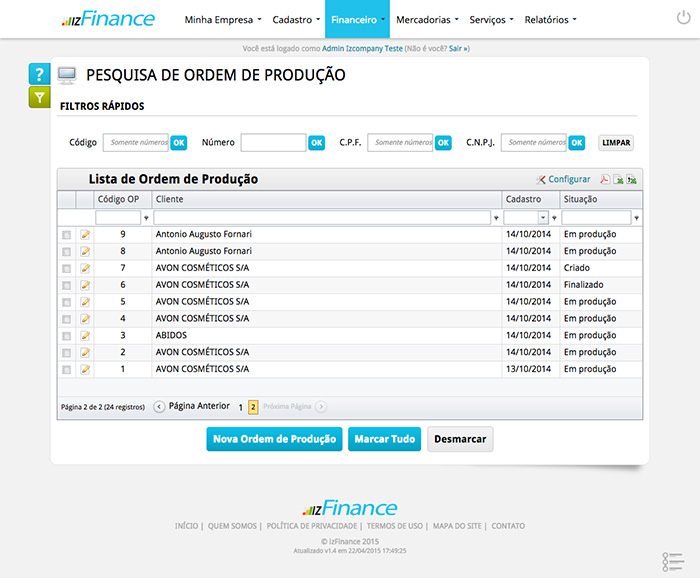Edit production order 9 via pencil icon
Screen dimensions: 700x578
click(x=85, y=234)
